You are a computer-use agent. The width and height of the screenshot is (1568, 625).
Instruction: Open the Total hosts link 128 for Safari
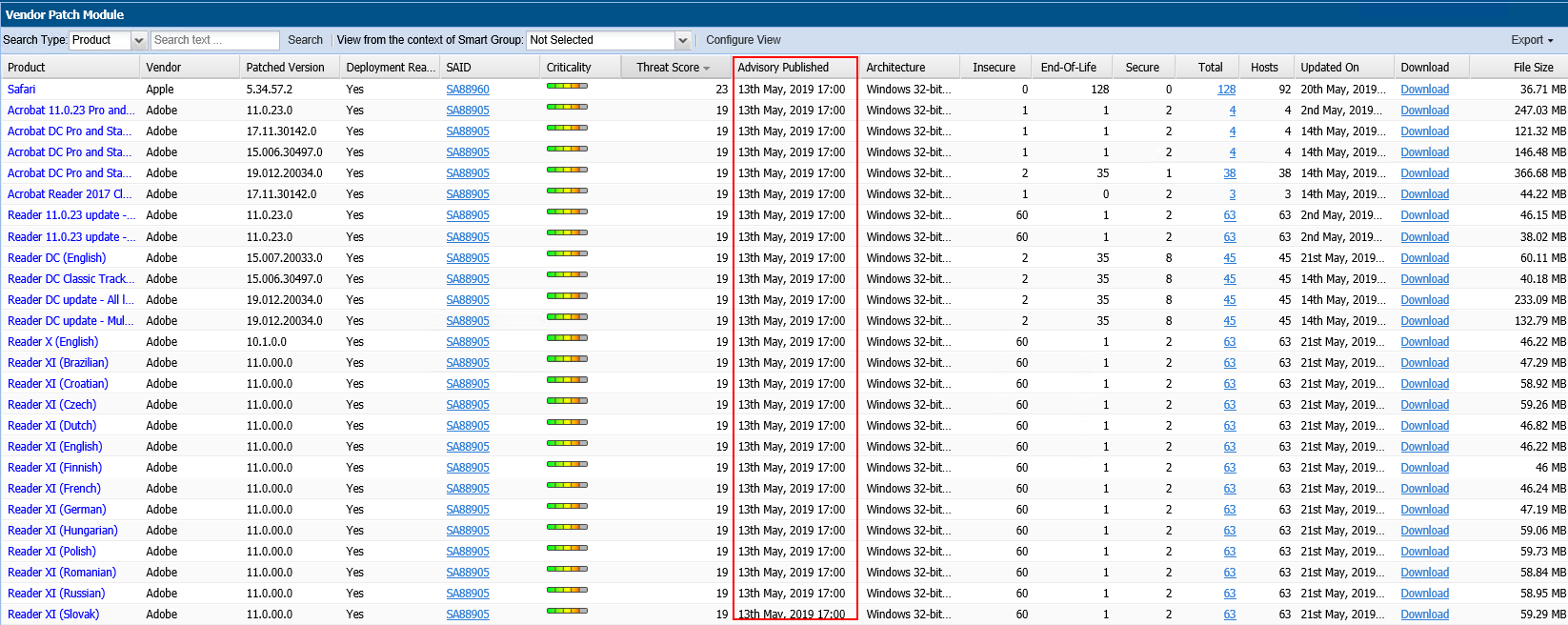pos(1226,90)
